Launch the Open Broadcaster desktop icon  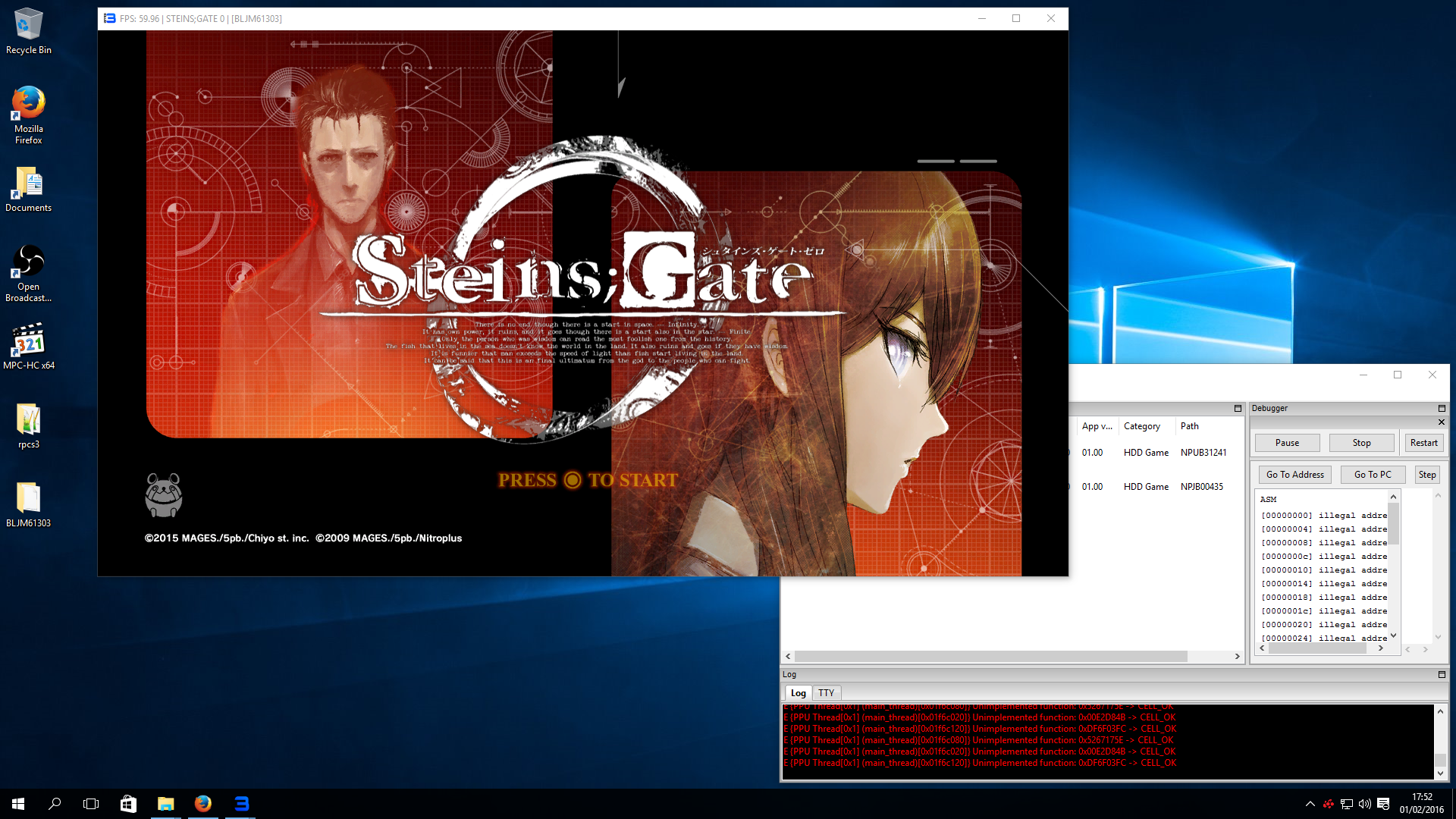pos(28,262)
